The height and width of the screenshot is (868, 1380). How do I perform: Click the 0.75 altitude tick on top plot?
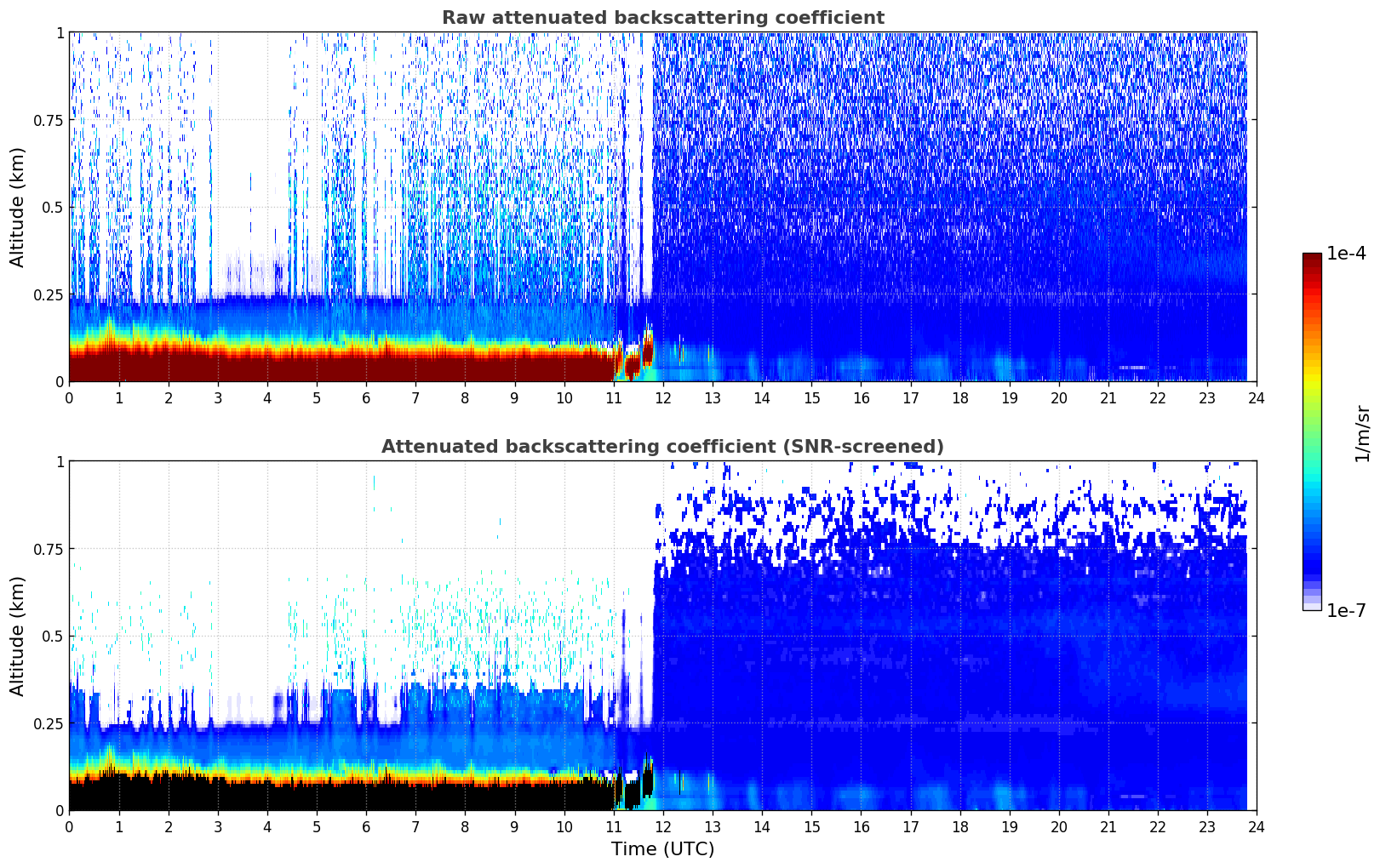(x=49, y=121)
